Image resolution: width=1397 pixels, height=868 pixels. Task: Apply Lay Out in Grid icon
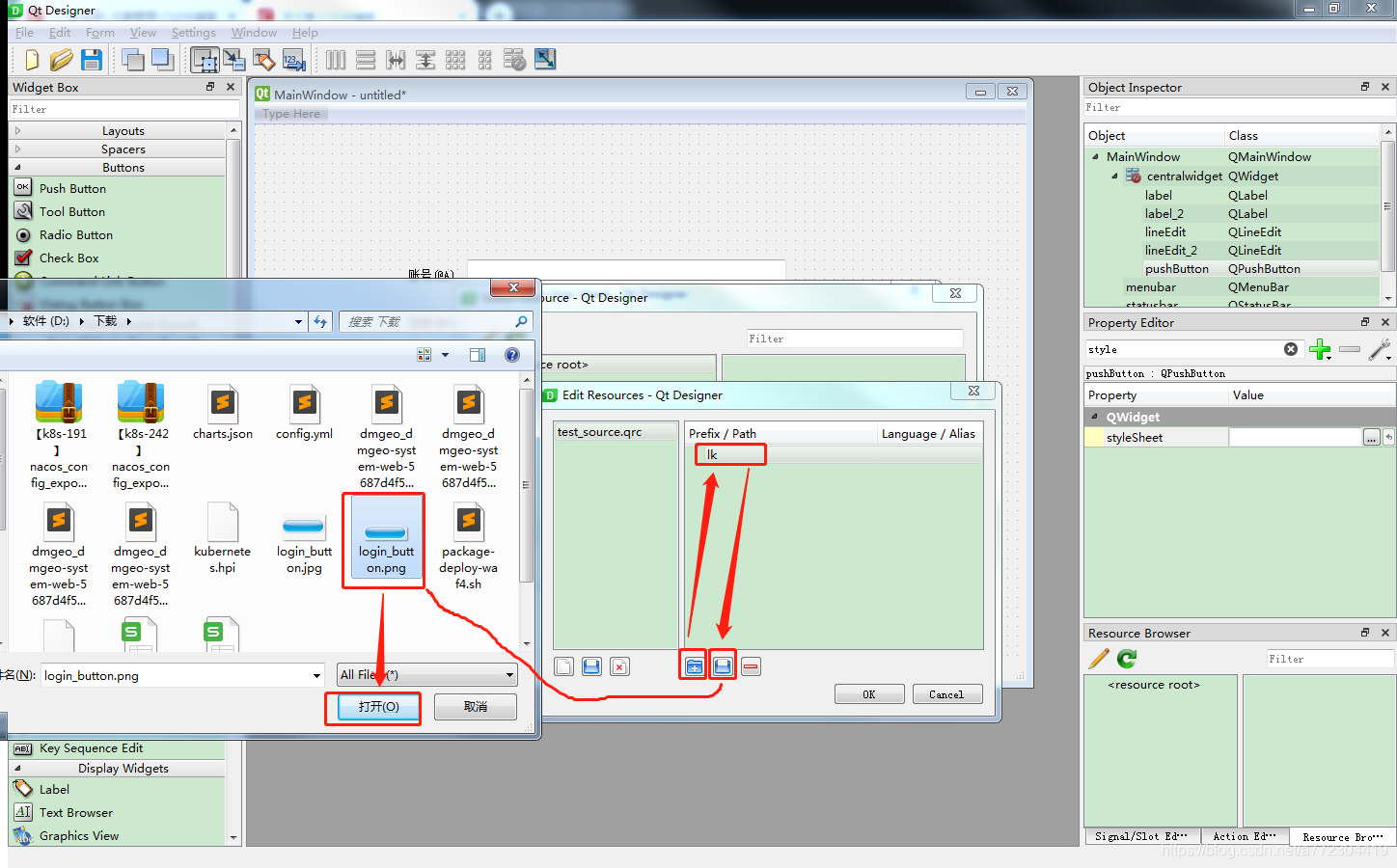(x=455, y=60)
